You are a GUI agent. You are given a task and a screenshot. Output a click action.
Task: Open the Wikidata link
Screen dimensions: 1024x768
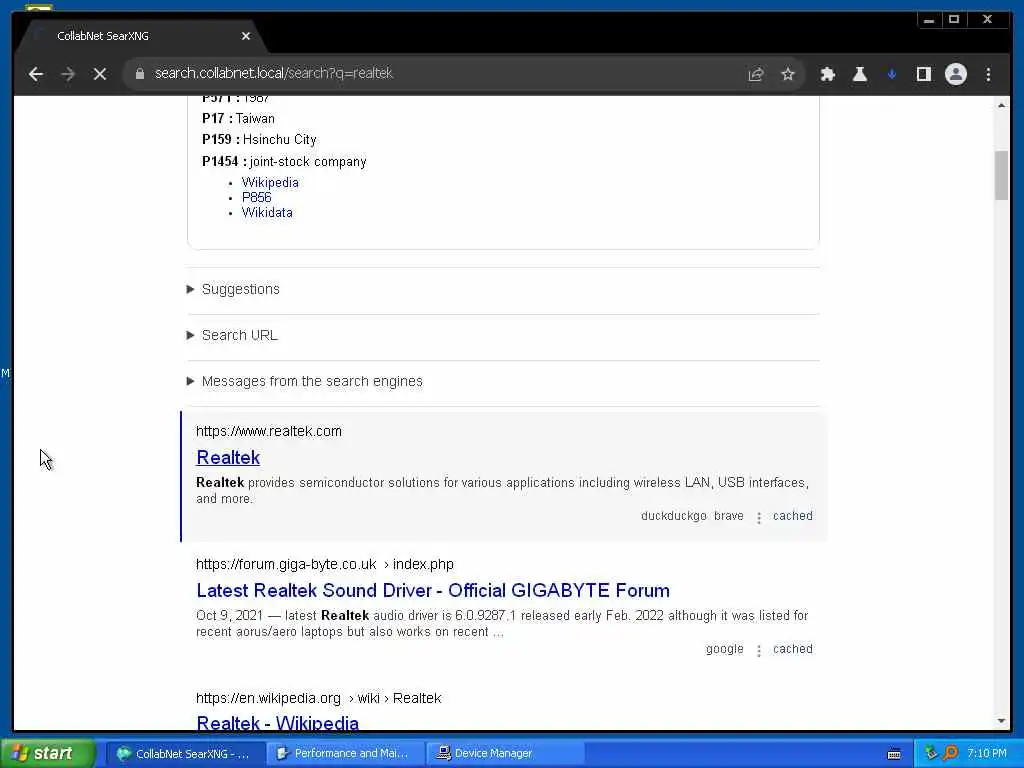click(267, 212)
